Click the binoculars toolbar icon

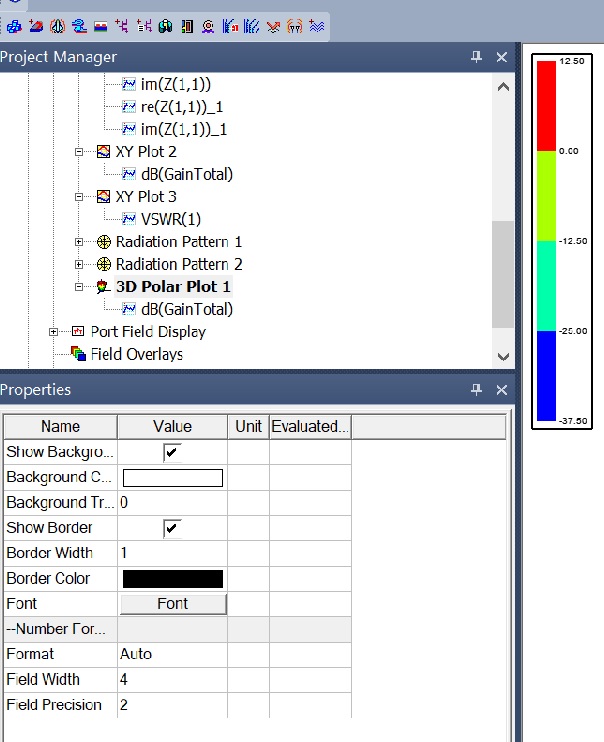click(165, 26)
